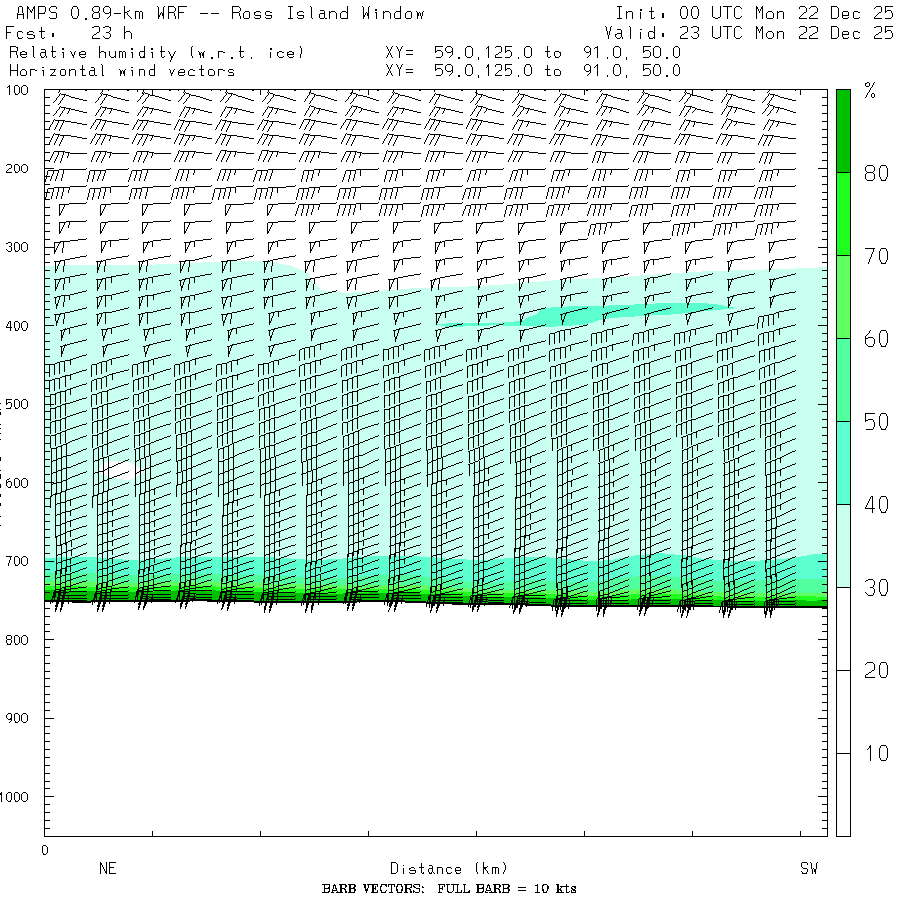Click the 300 pressure axis label
Viewport: 900px width, 900px height.
[17, 247]
